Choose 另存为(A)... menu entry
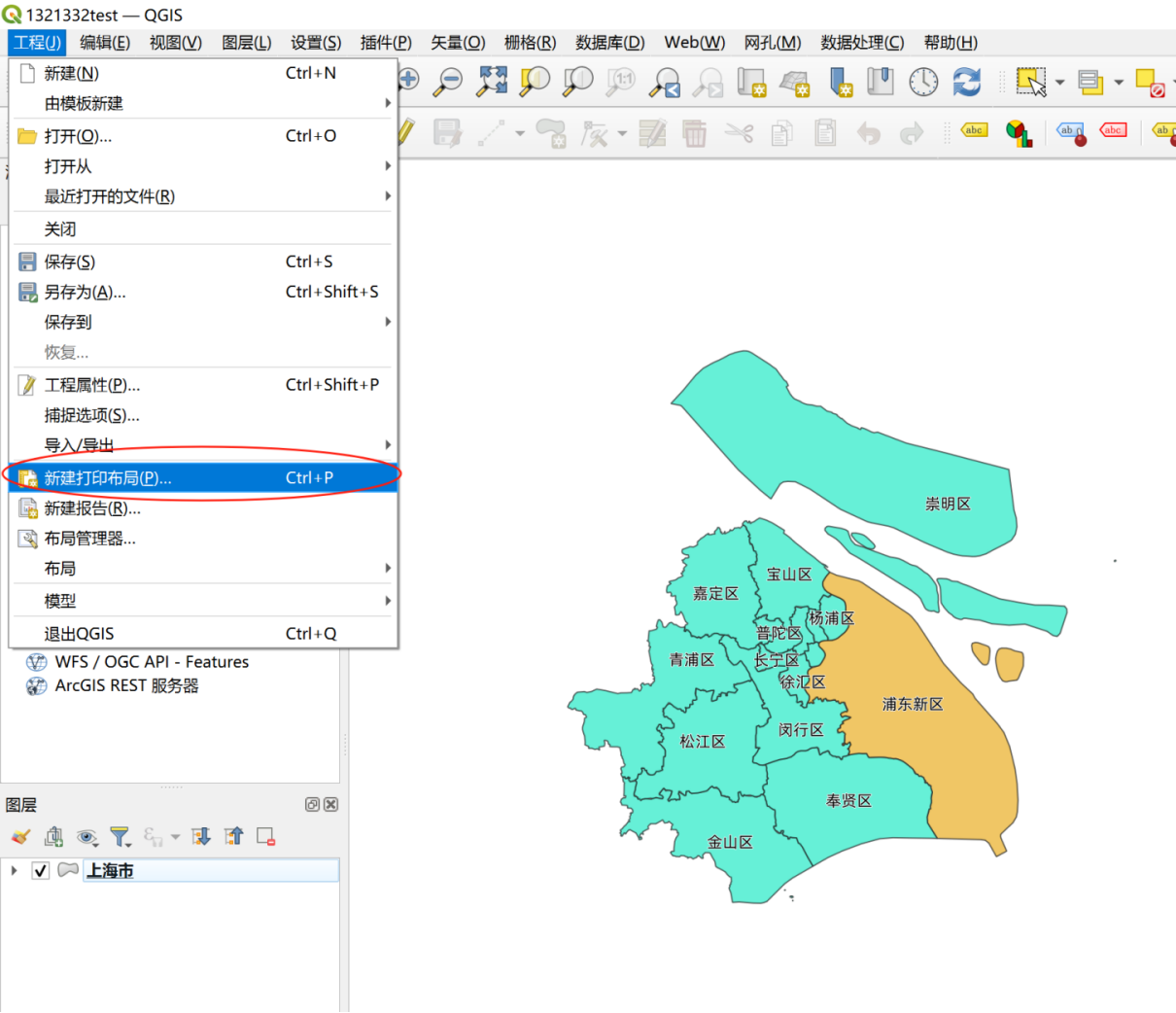Screen dimensions: 1176x1013 203,292
